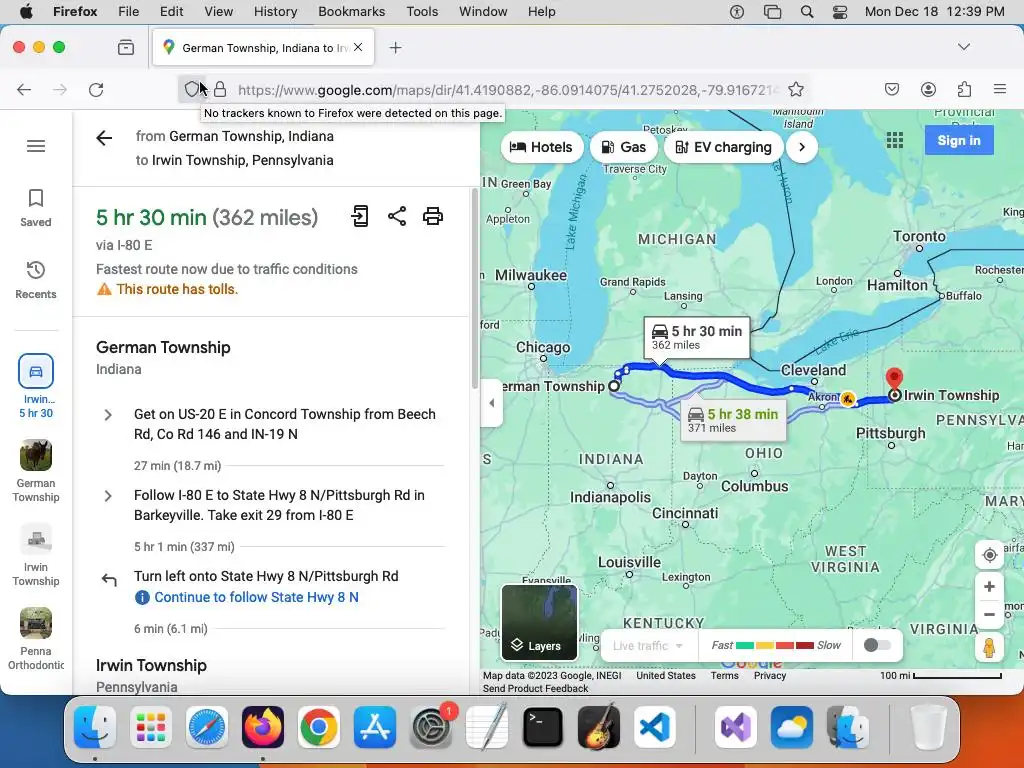1024x768 pixels.
Task: Open Google apps grid
Action: [895, 140]
